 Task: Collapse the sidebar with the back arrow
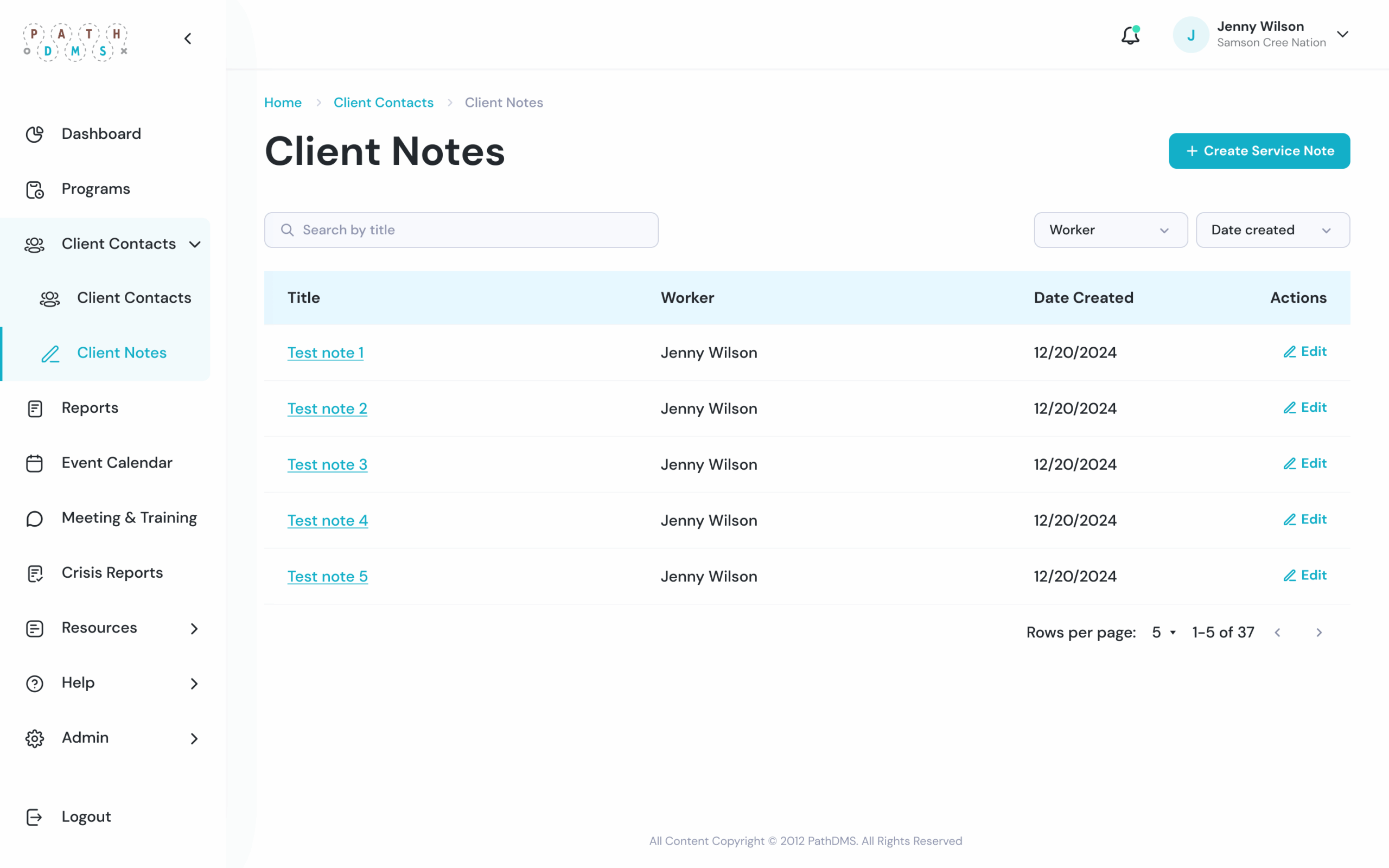point(188,39)
